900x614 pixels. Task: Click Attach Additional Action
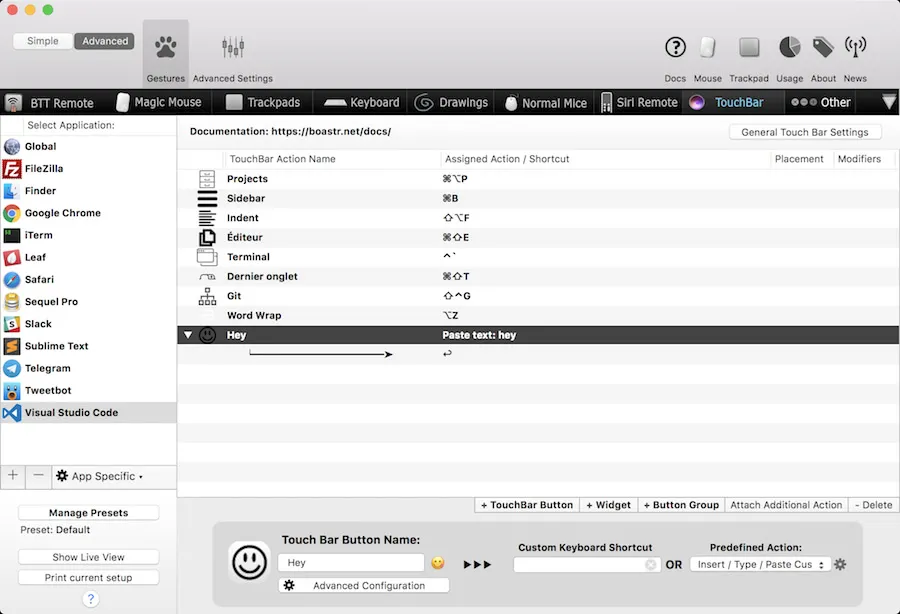[786, 505]
